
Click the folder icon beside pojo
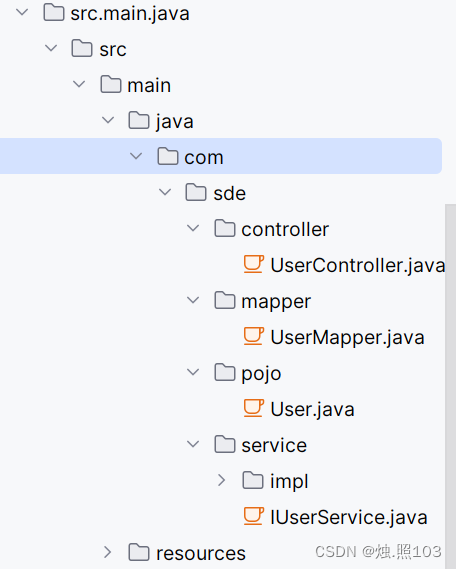(225, 372)
